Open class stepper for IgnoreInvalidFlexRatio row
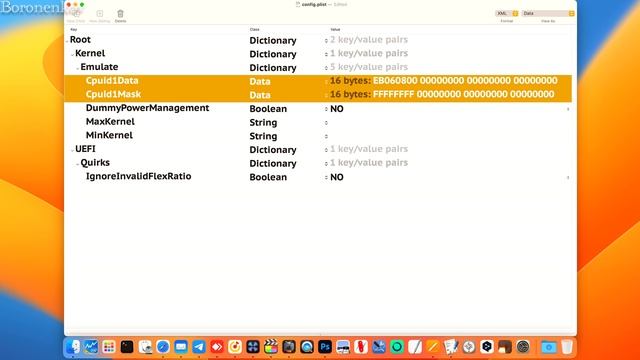640x360 pixels. pos(326,177)
